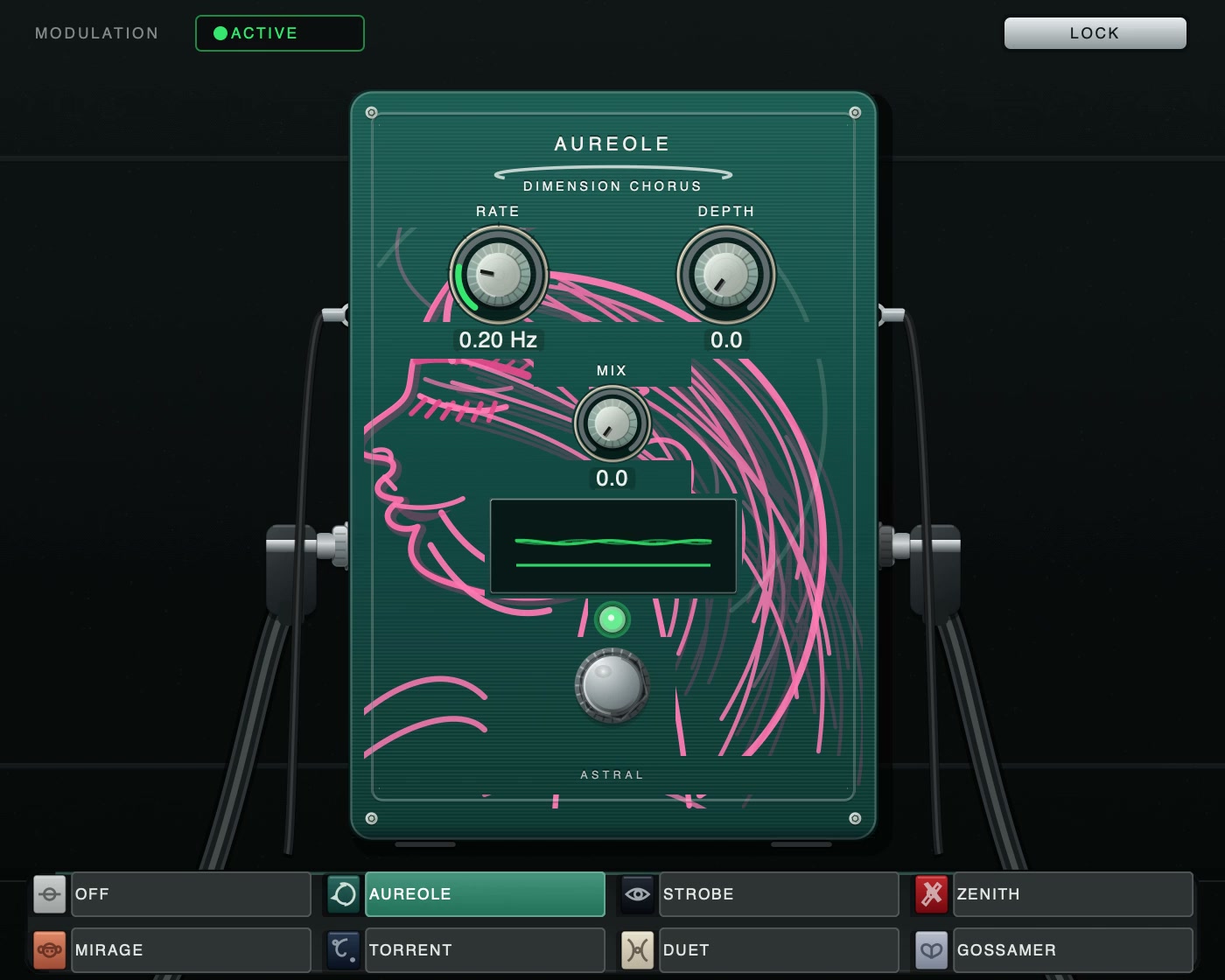Choose the TORRENT effect
Image resolution: width=1225 pixels, height=980 pixels.
coord(485,950)
